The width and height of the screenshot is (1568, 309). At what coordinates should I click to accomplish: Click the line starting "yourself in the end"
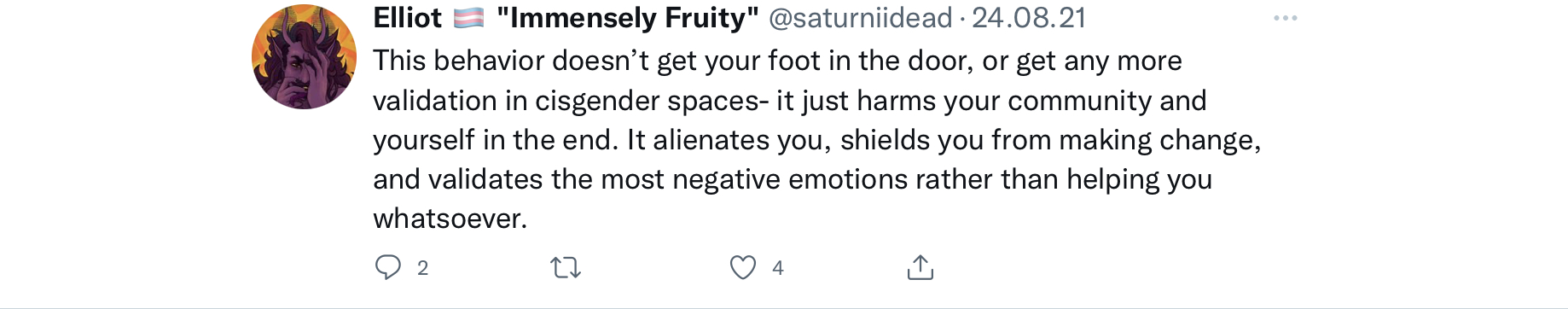(816, 140)
